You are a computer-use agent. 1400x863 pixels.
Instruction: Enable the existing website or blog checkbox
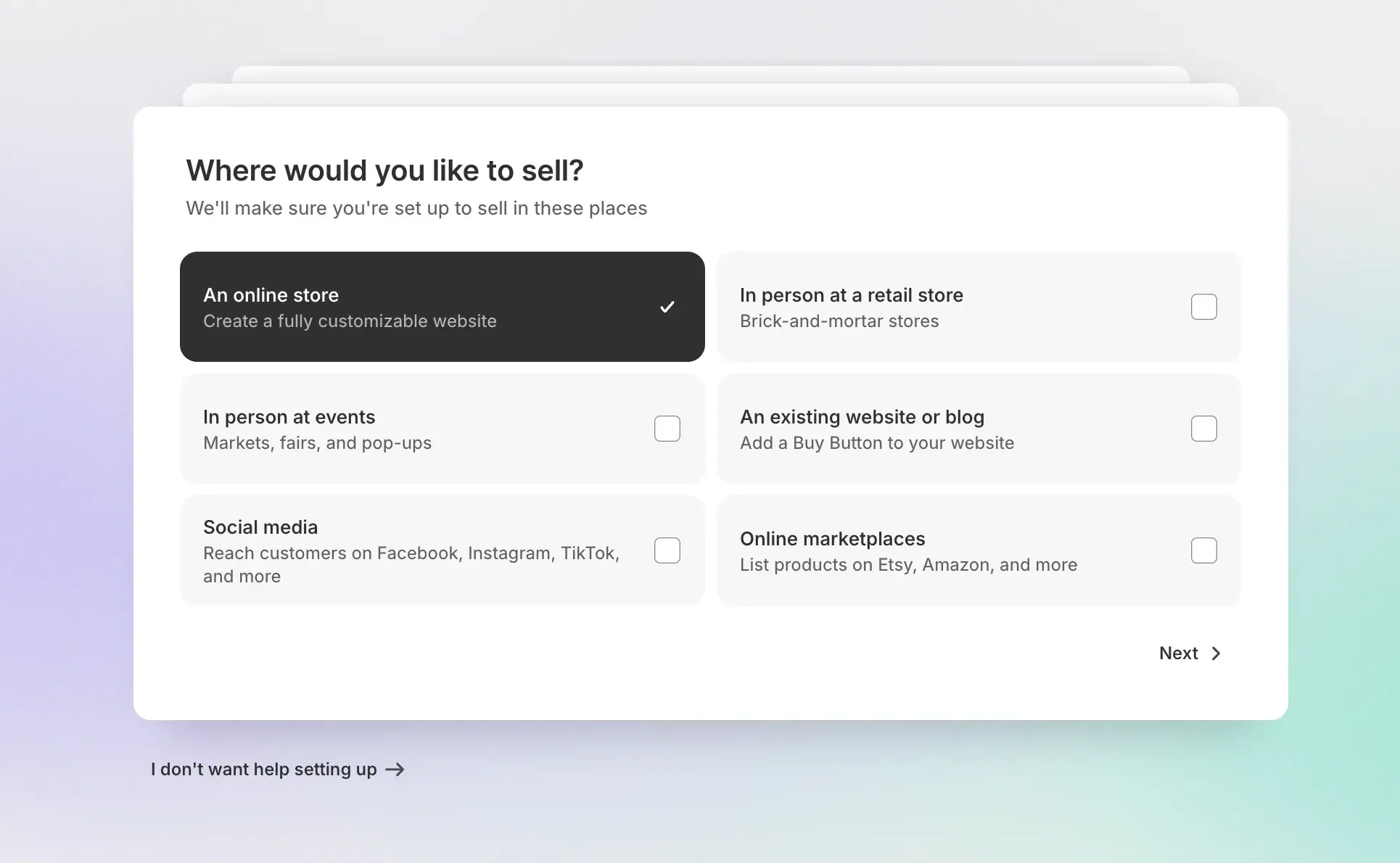tap(1203, 429)
